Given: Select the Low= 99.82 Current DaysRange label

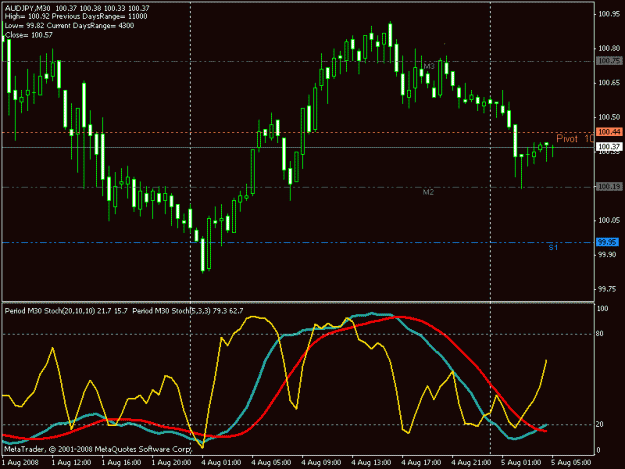Looking at the screenshot, I should click(69, 26).
